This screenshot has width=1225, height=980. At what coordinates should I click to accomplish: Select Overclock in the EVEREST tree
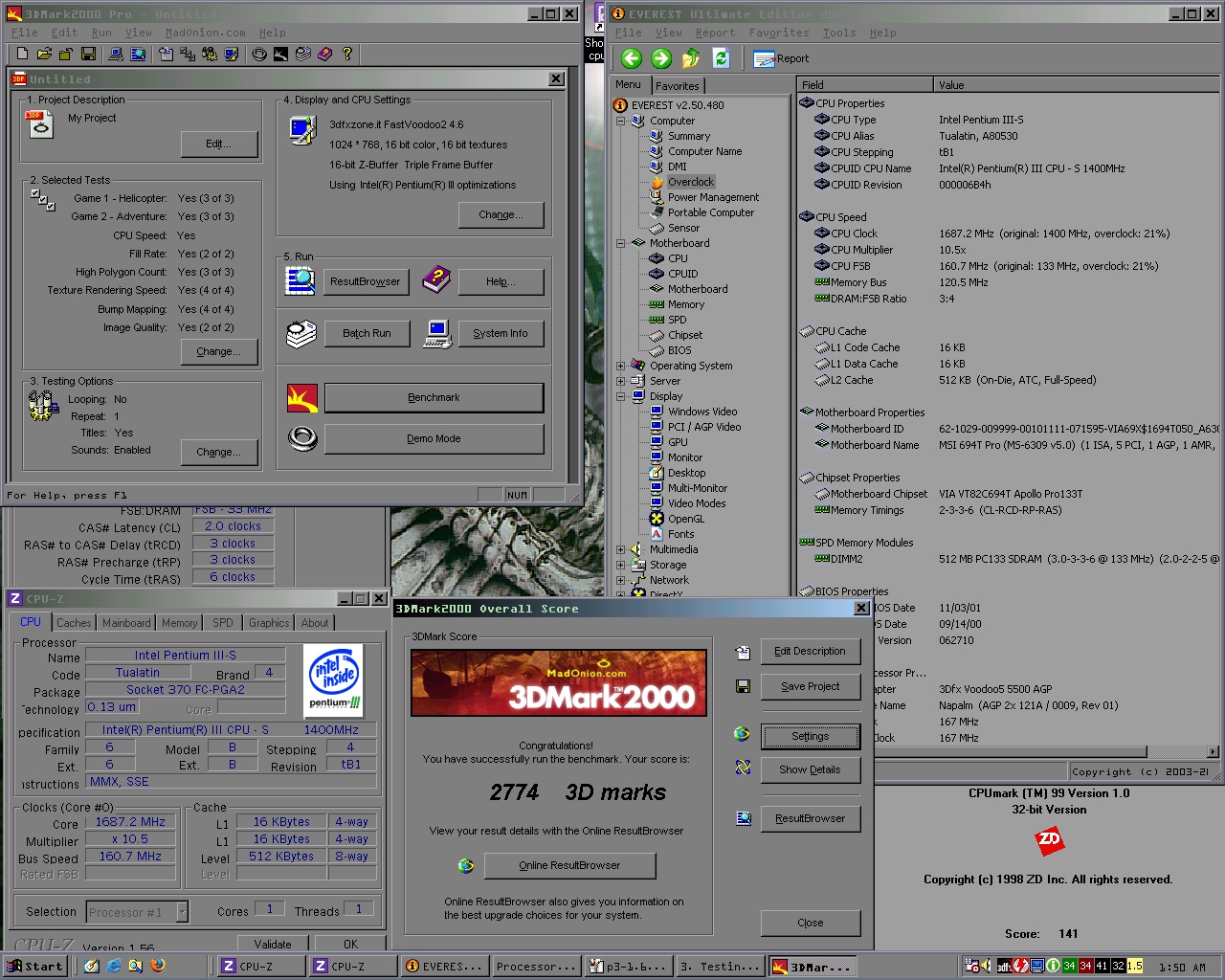(690, 182)
